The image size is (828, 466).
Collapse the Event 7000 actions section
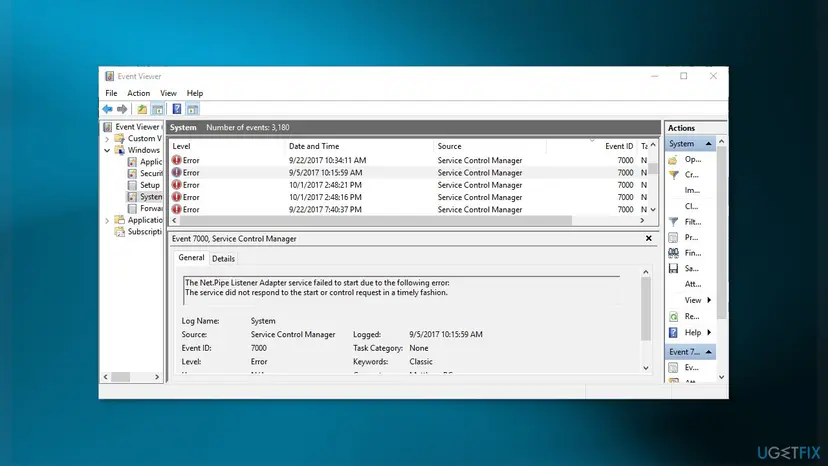(x=709, y=352)
